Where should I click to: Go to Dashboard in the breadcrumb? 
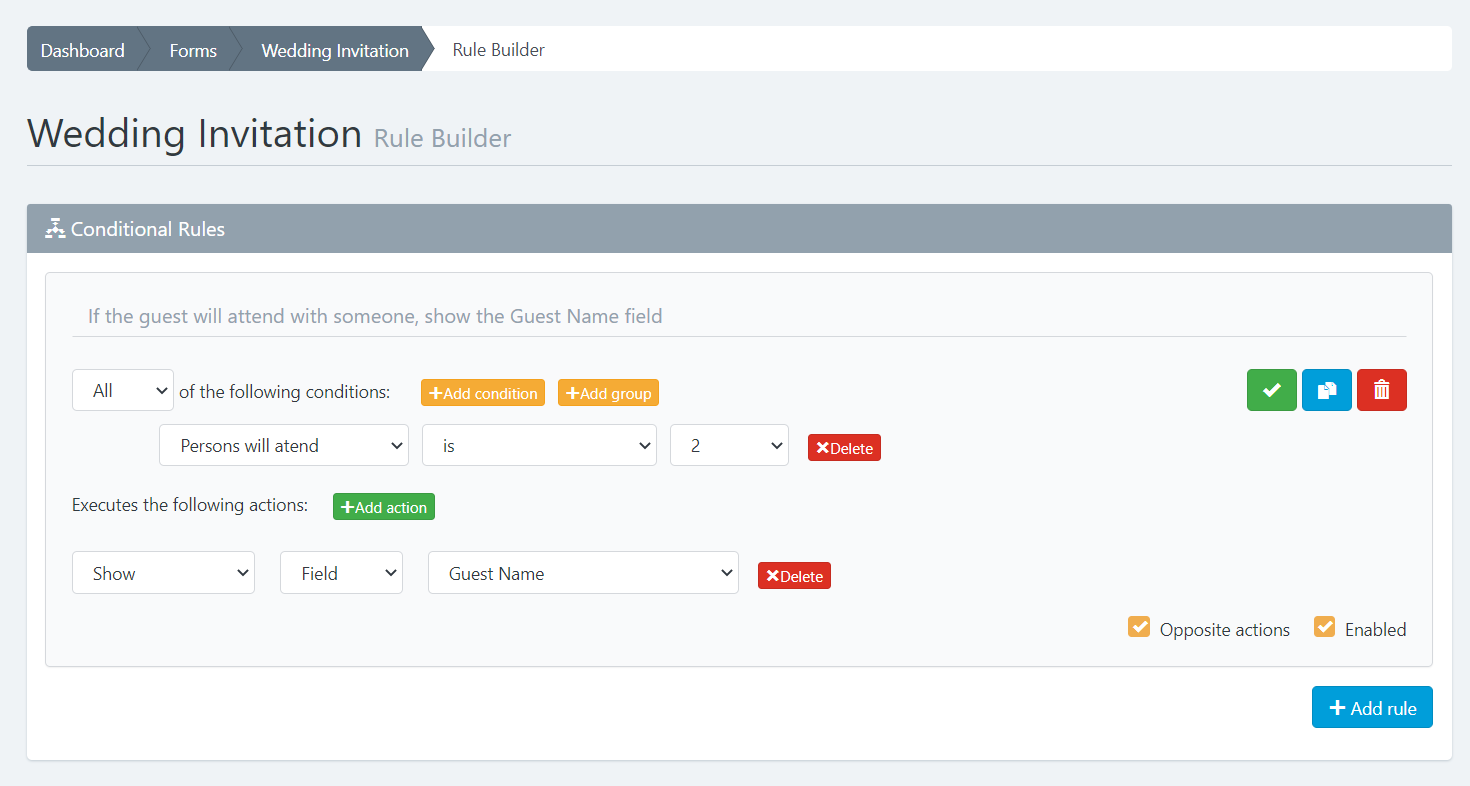tap(83, 50)
